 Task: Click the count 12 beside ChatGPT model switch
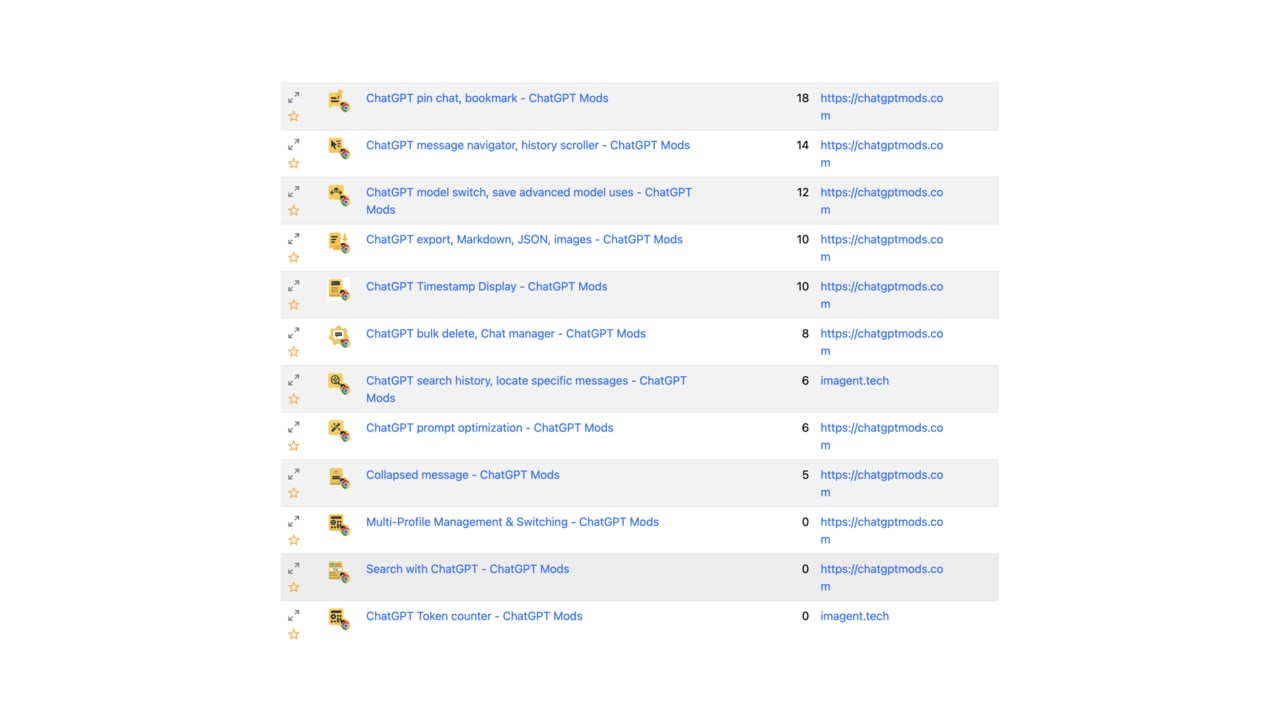tap(803, 192)
